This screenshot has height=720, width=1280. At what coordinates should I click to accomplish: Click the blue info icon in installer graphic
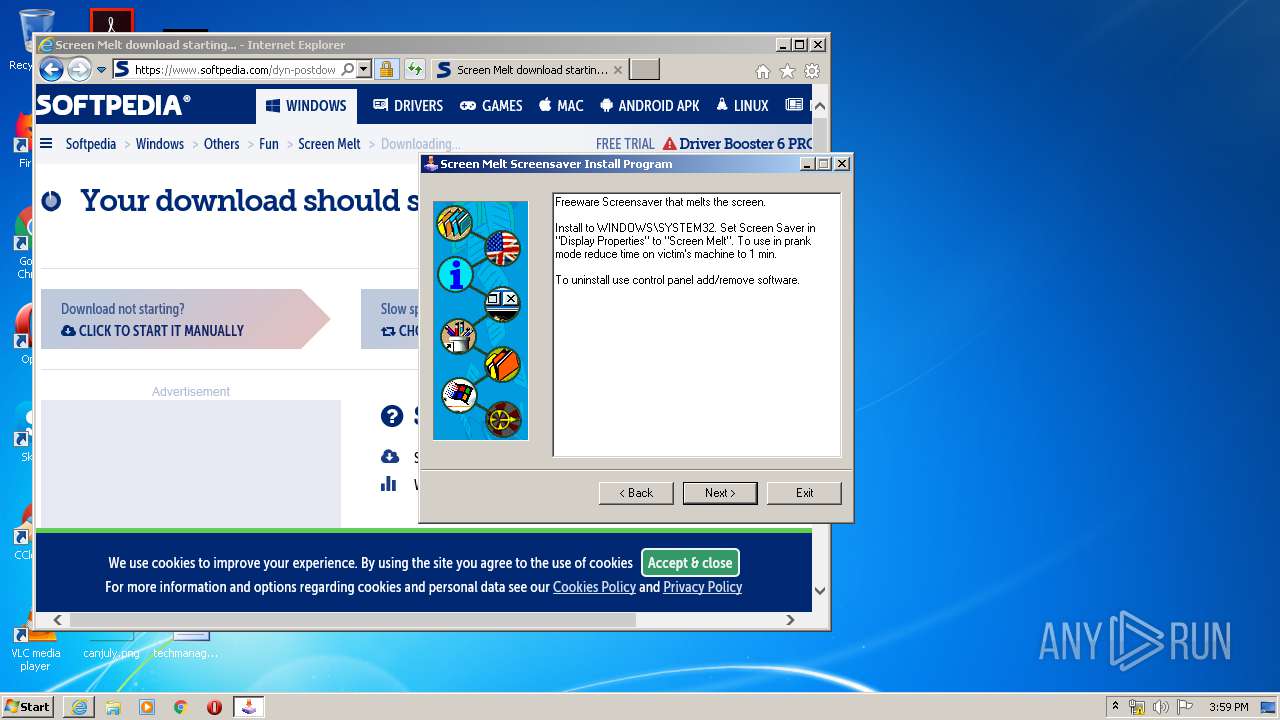(x=455, y=274)
